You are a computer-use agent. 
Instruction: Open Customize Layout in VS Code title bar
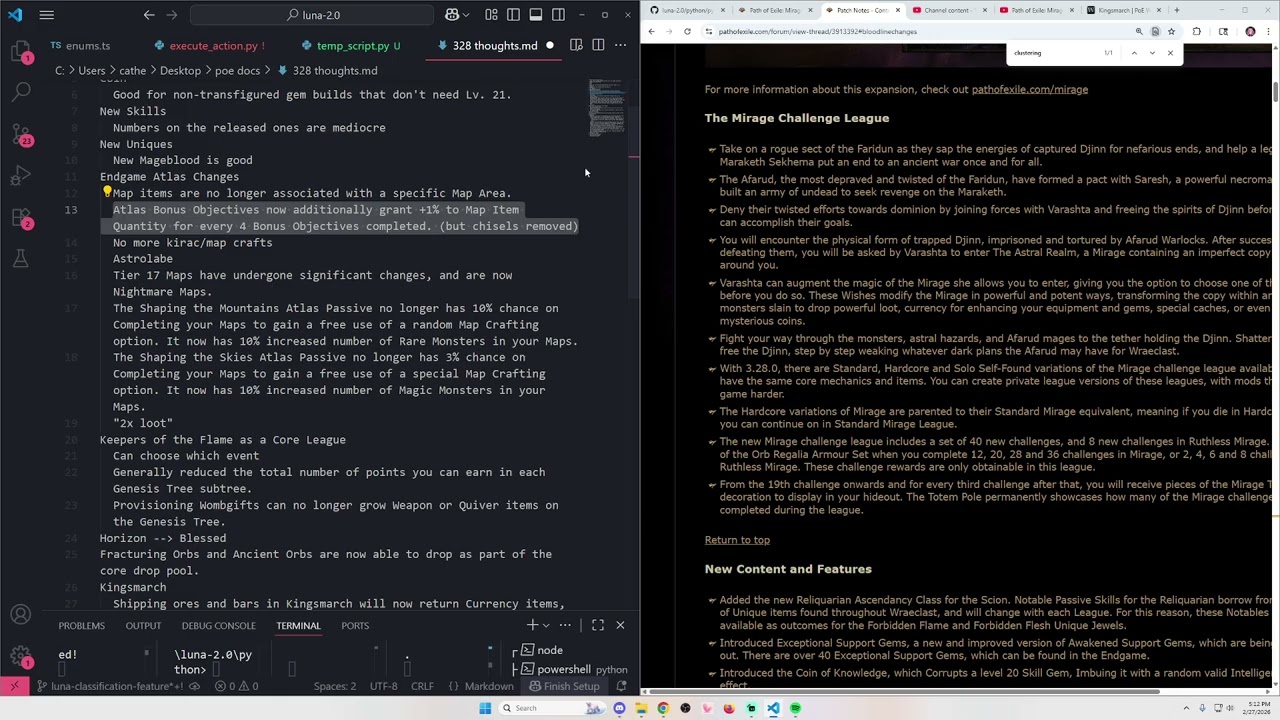click(491, 15)
